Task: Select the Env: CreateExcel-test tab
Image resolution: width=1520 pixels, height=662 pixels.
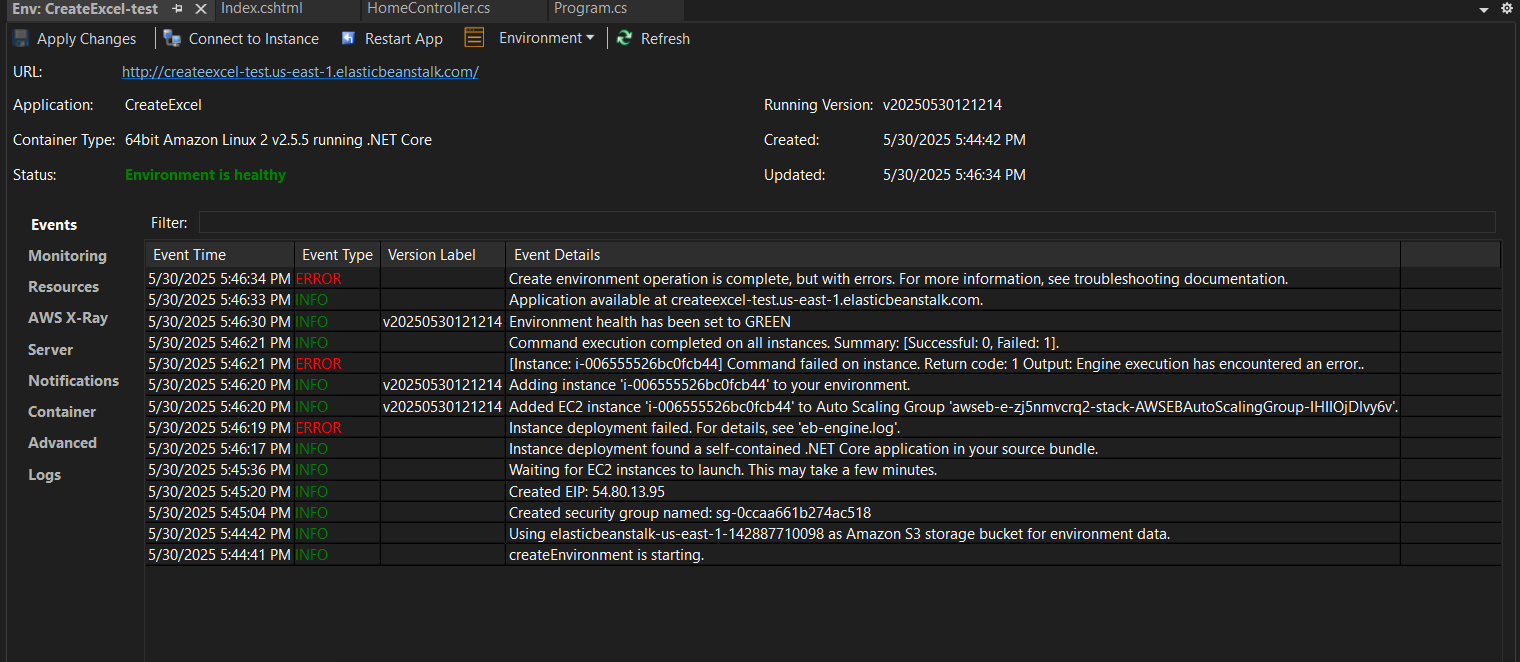Action: pos(84,8)
